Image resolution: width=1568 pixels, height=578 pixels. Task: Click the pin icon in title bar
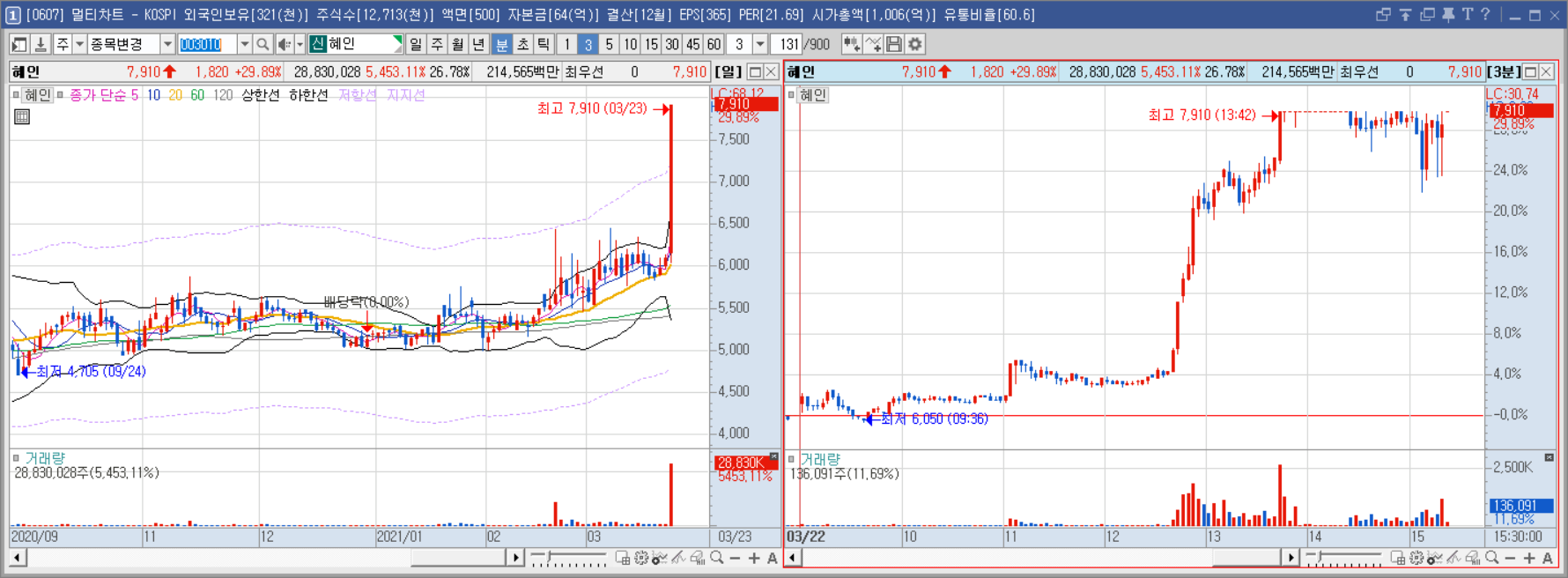(1448, 14)
